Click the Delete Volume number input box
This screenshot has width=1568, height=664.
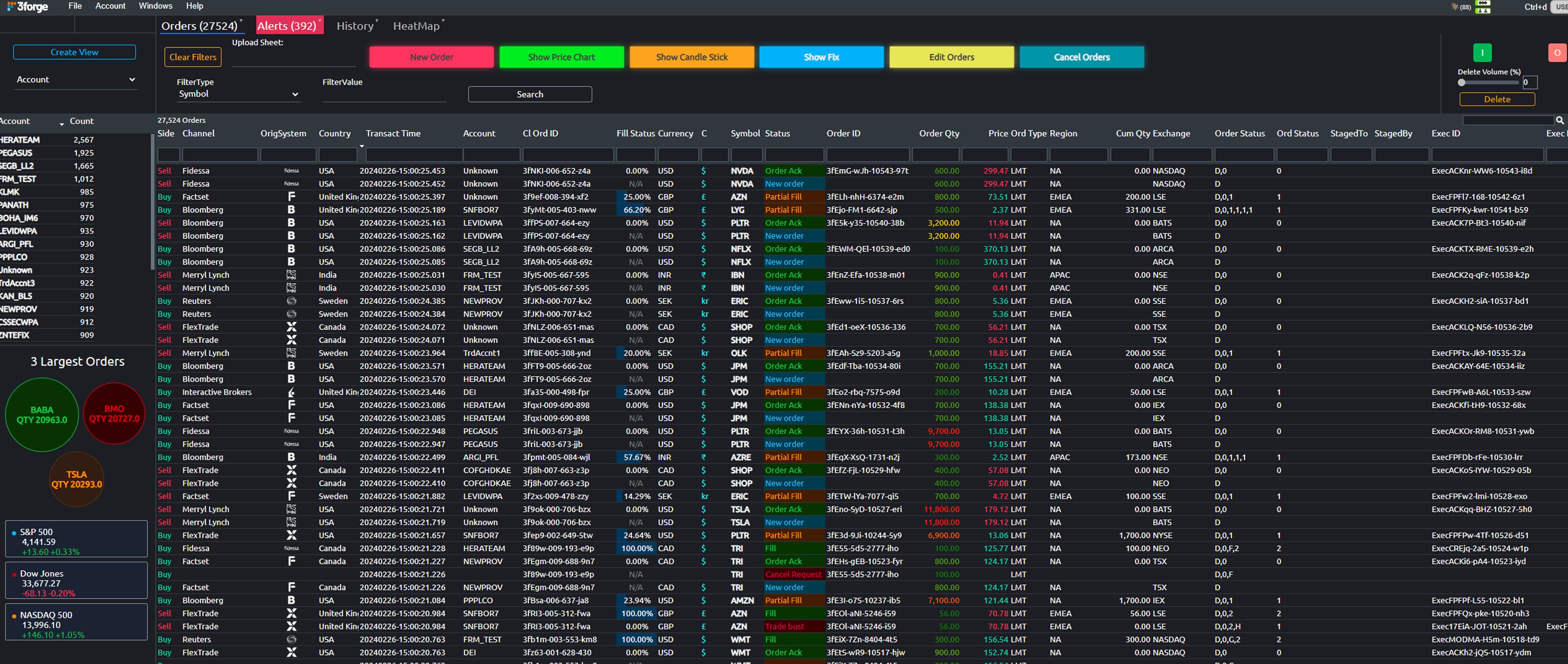coord(1530,83)
